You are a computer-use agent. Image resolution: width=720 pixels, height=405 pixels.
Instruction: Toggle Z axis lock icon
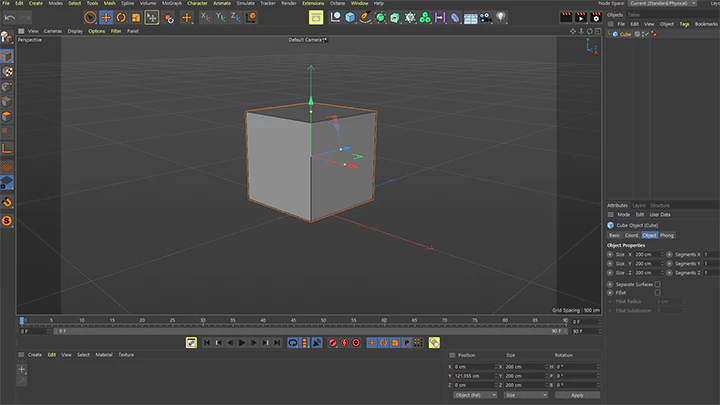pyautogui.click(x=235, y=17)
